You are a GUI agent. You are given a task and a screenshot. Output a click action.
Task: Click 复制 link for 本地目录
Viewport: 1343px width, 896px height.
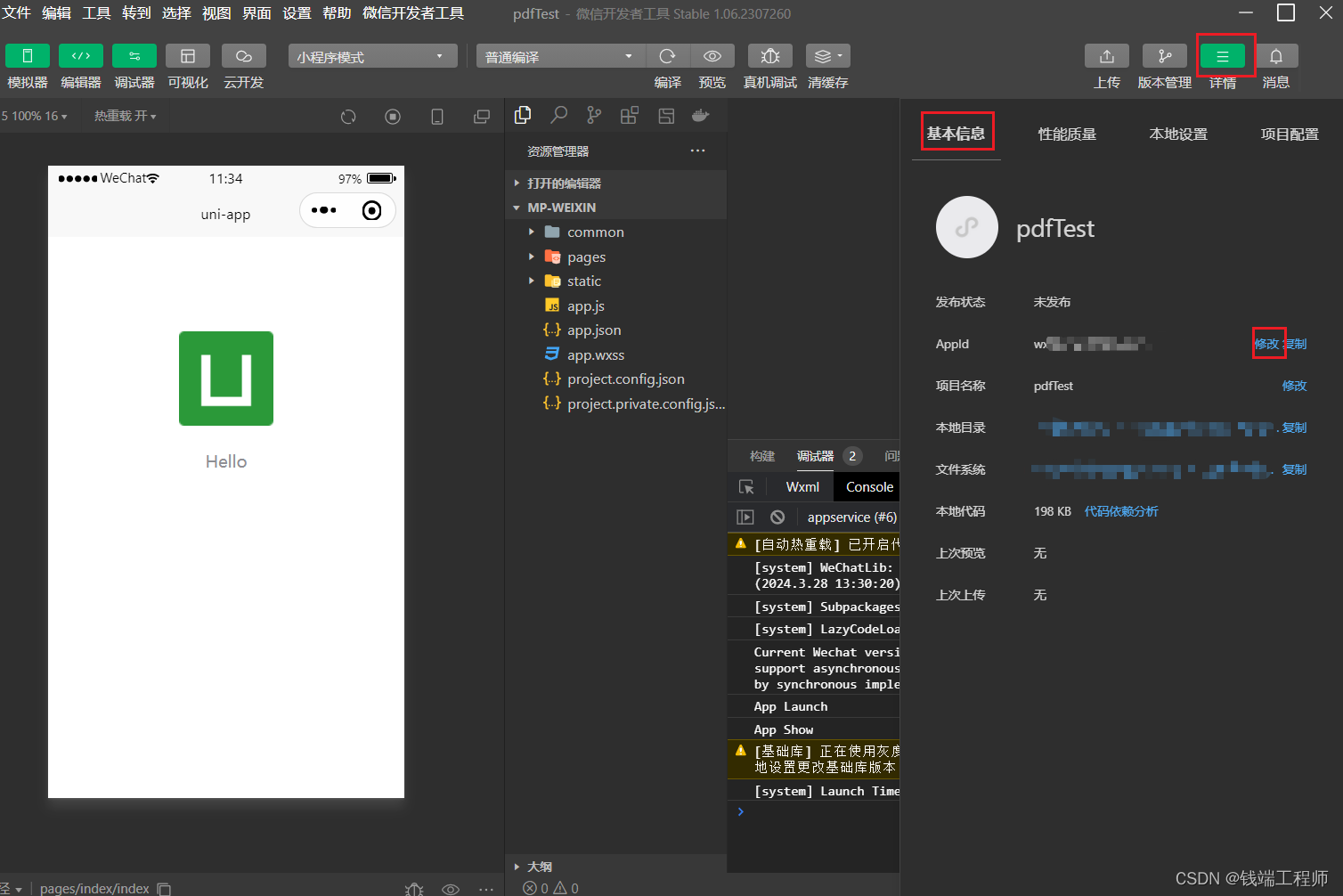[x=1295, y=428]
